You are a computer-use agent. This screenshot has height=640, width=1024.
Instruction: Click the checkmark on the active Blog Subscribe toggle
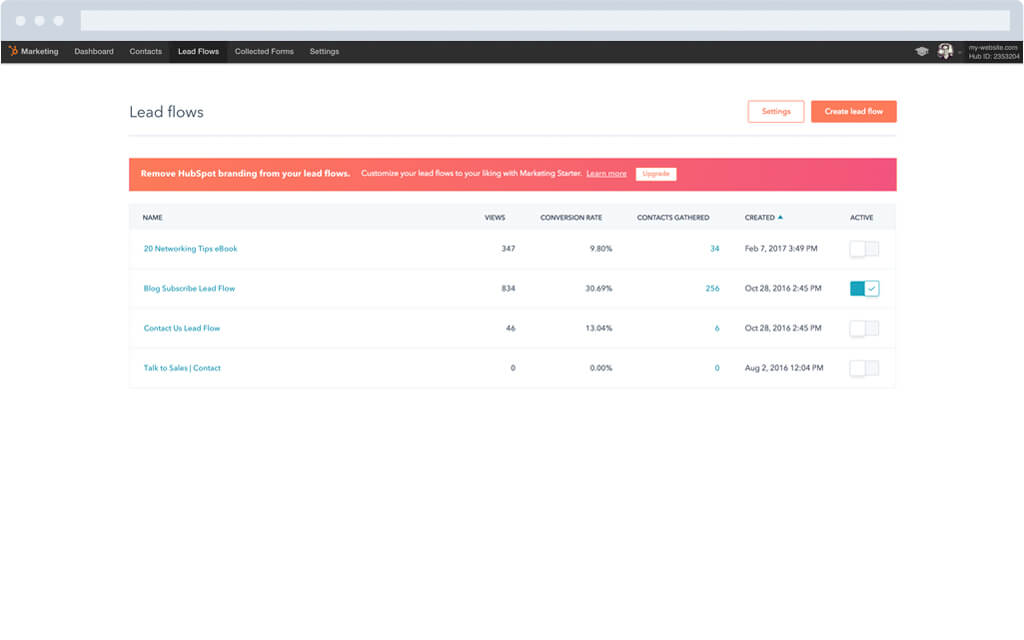point(871,288)
